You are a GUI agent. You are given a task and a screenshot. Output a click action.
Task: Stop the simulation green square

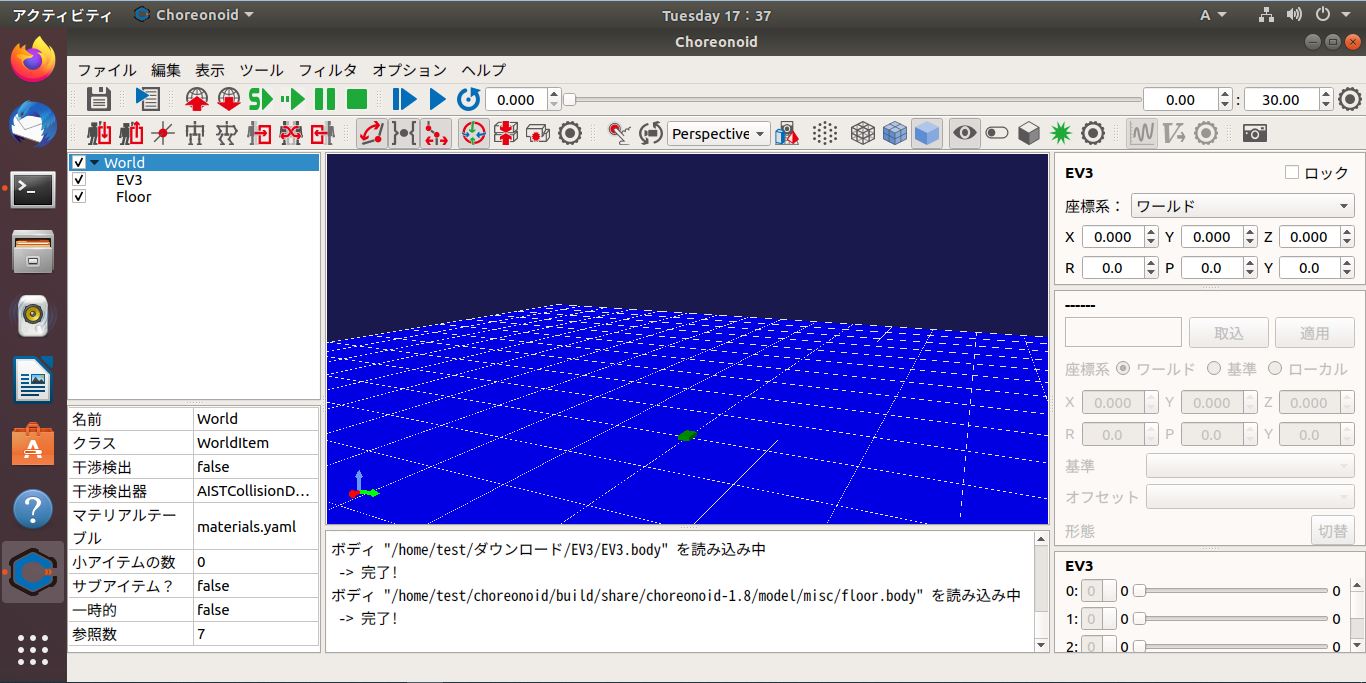click(x=357, y=99)
